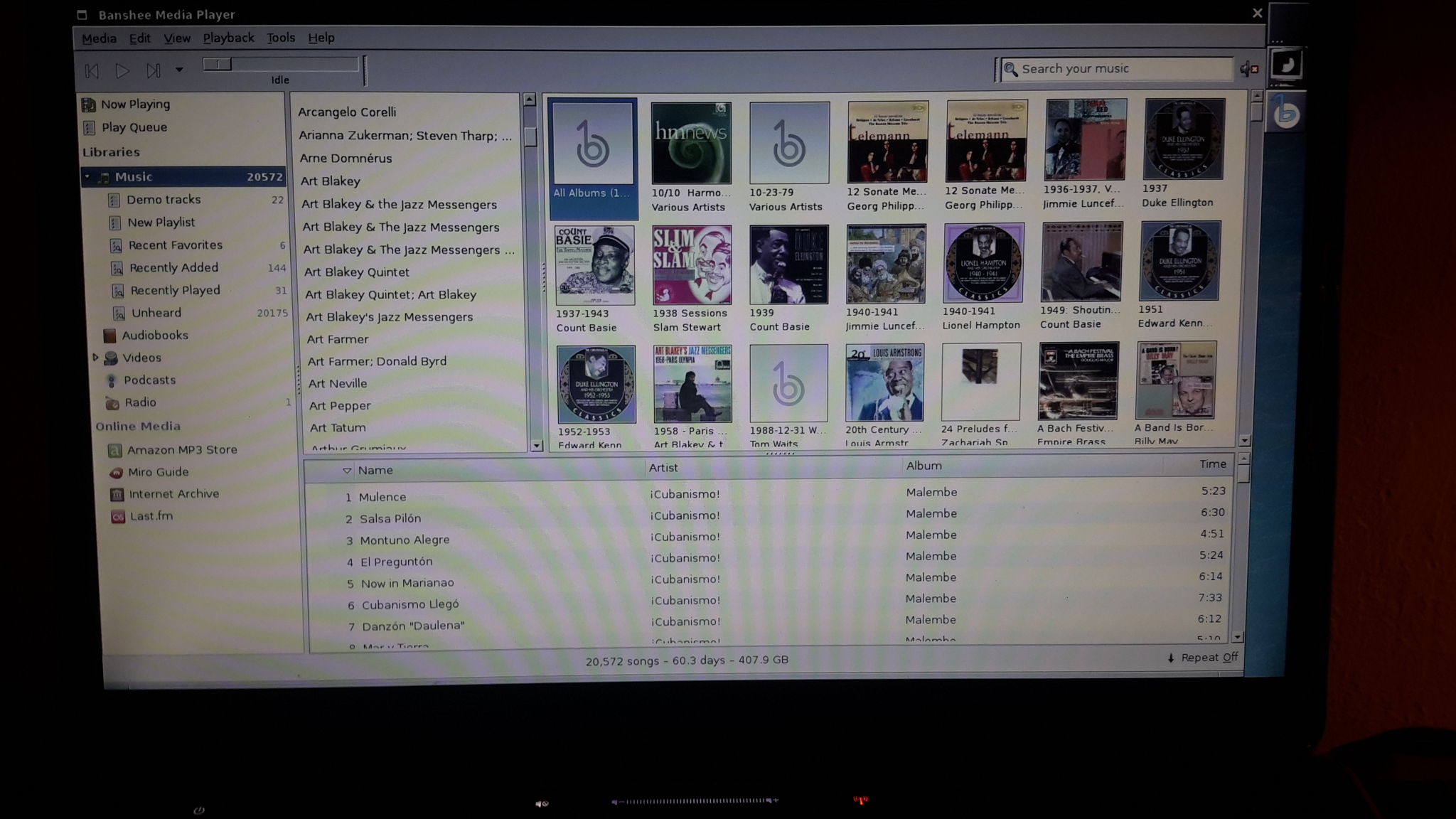Expand the Libraries section header
The image size is (1456, 819).
[x=110, y=152]
